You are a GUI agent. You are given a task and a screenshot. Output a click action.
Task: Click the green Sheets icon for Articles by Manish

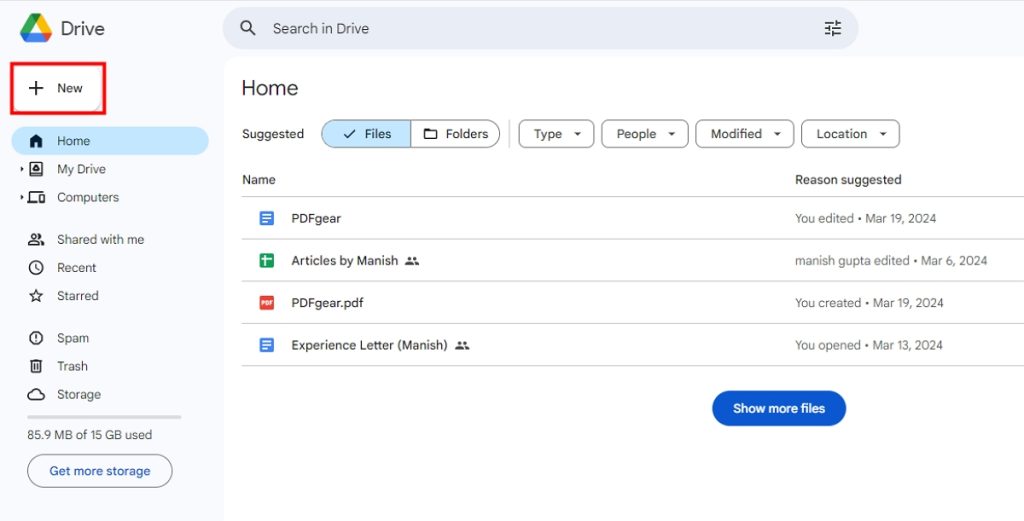pos(267,261)
